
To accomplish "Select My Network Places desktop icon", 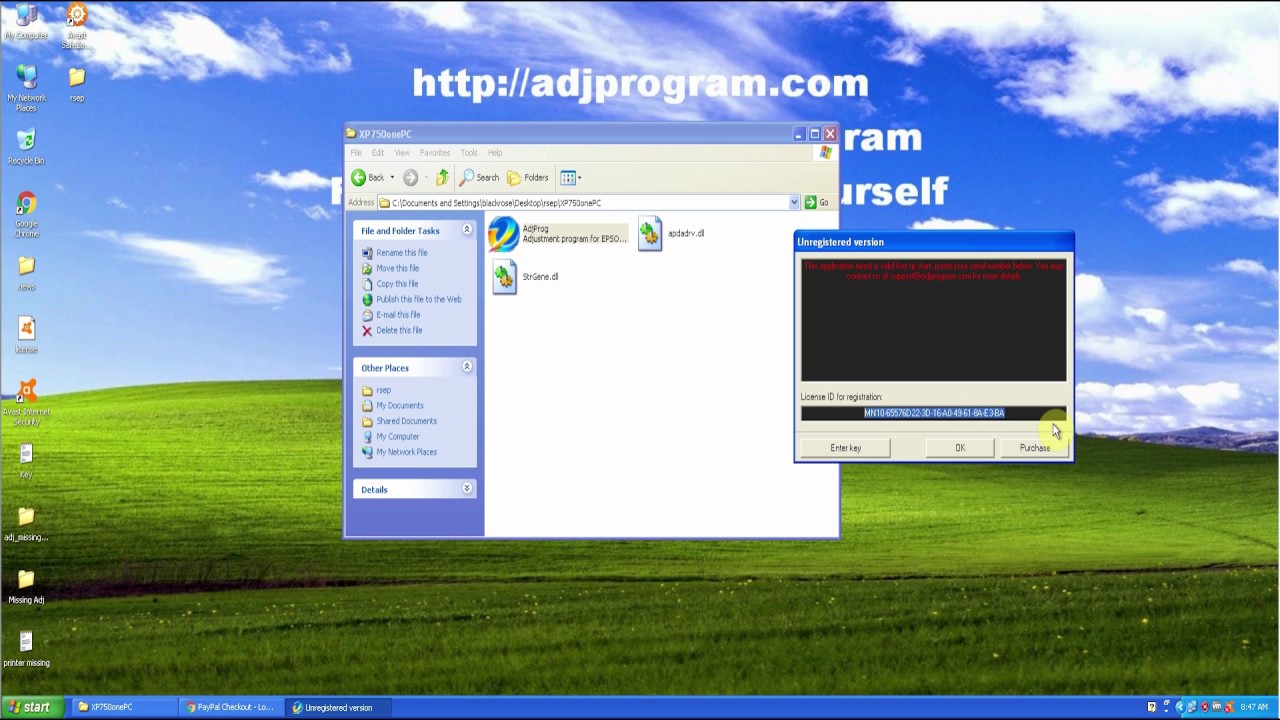I will click(x=26, y=88).
